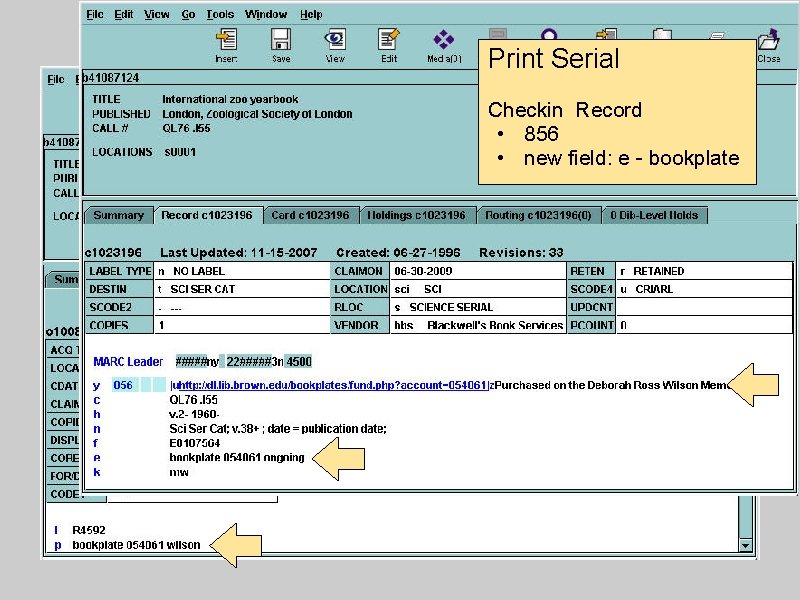800x600 pixels.
Task: Open the View menu
Action: tap(157, 14)
